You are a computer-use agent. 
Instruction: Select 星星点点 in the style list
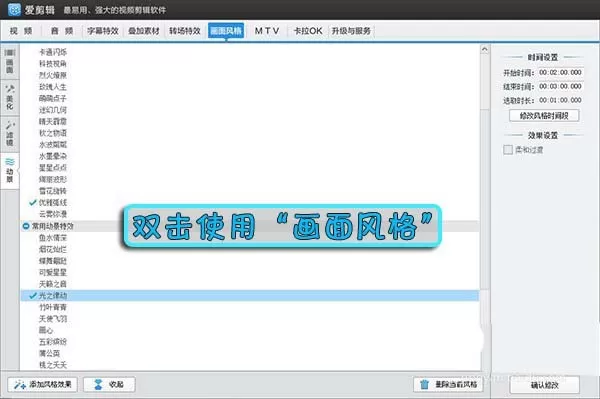tap(53, 168)
